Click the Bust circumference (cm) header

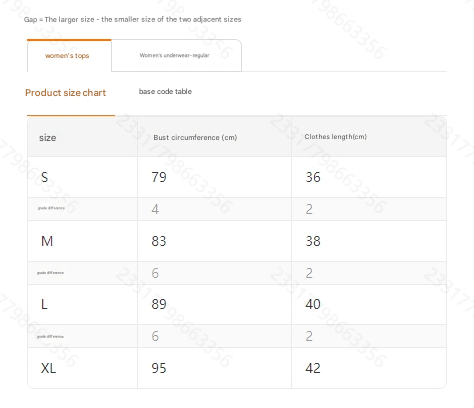(x=195, y=137)
